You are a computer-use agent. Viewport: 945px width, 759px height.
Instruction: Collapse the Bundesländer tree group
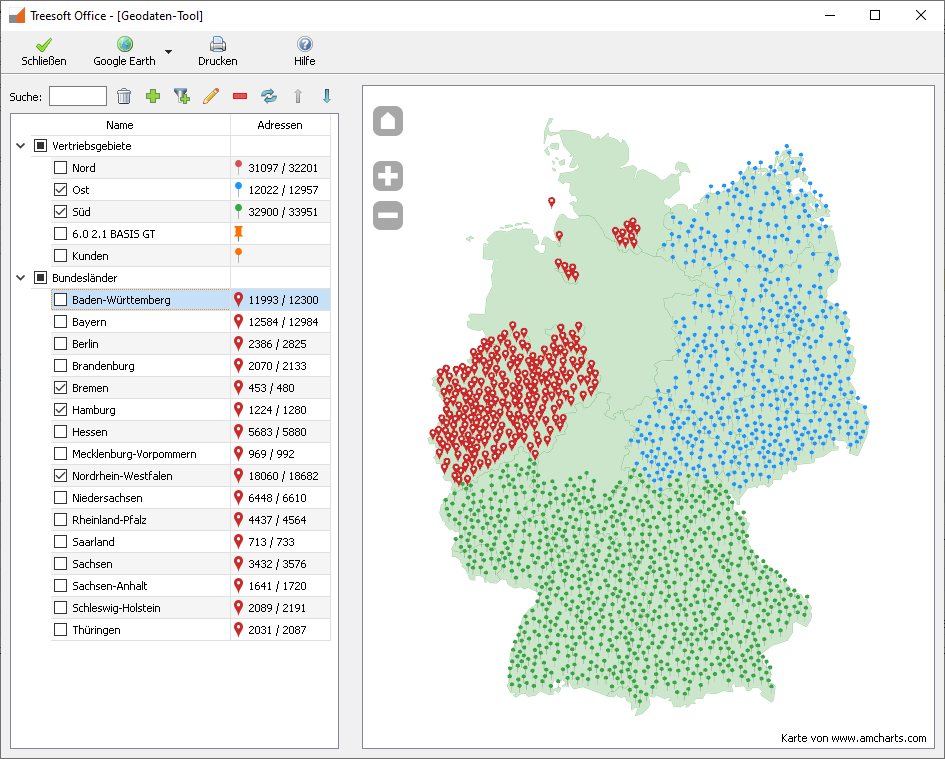20,278
